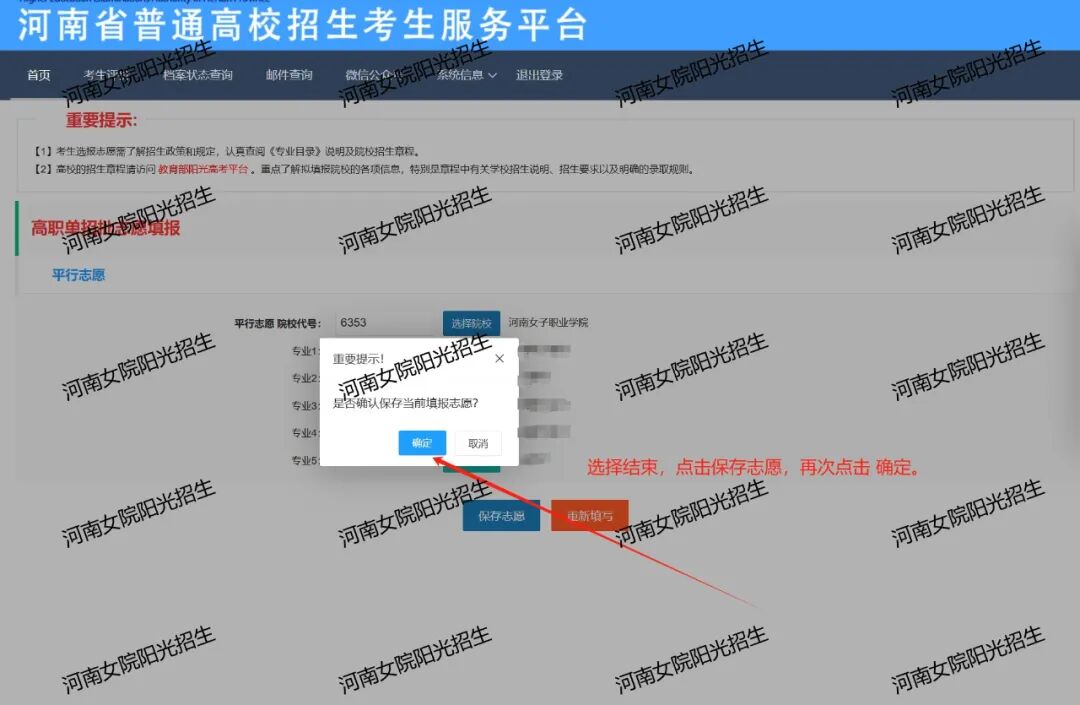
Task: Close the 重要提示 dialog with the X
Action: (x=499, y=359)
